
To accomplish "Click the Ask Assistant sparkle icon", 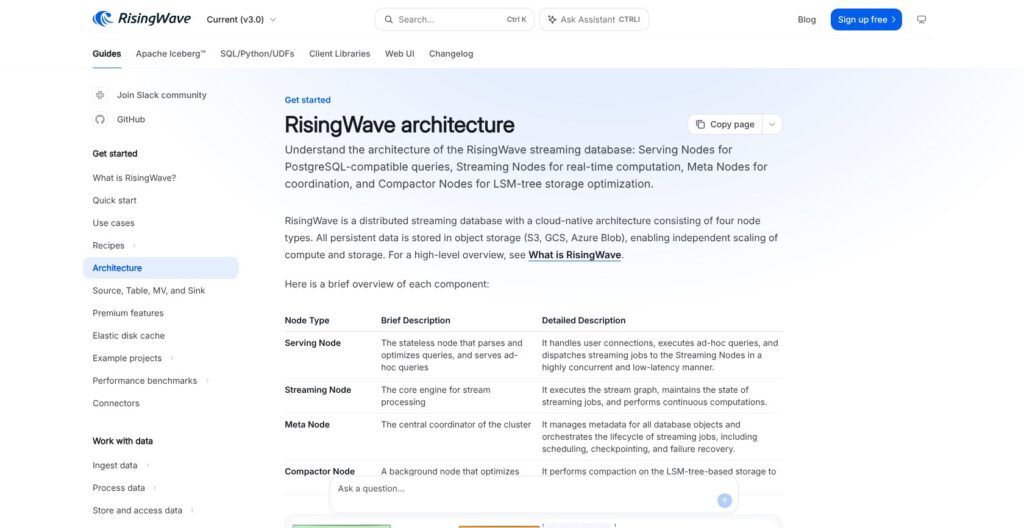I will pyautogui.click(x=552, y=20).
